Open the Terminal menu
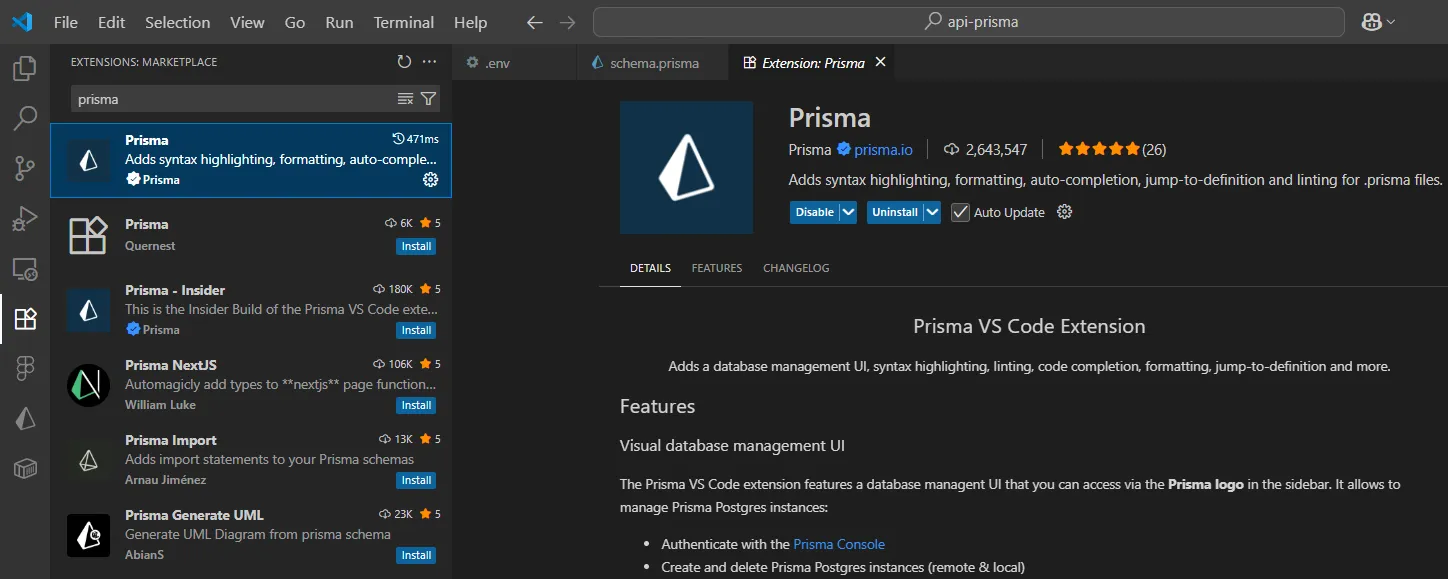 point(403,21)
